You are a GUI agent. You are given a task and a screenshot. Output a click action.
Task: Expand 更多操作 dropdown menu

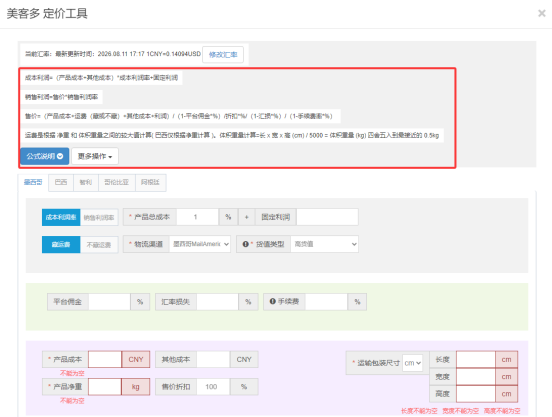pos(95,156)
